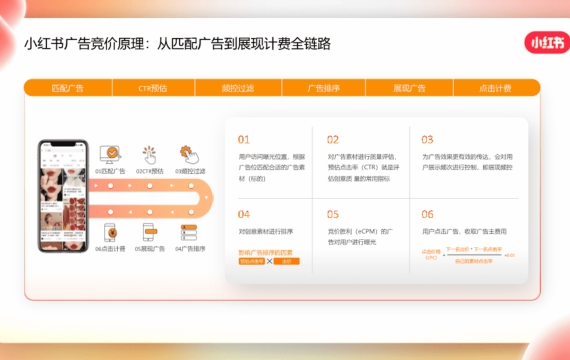Screen dimensions: 570x360
Task: Click the CTR description paragraph under 02
Action: point(364,168)
